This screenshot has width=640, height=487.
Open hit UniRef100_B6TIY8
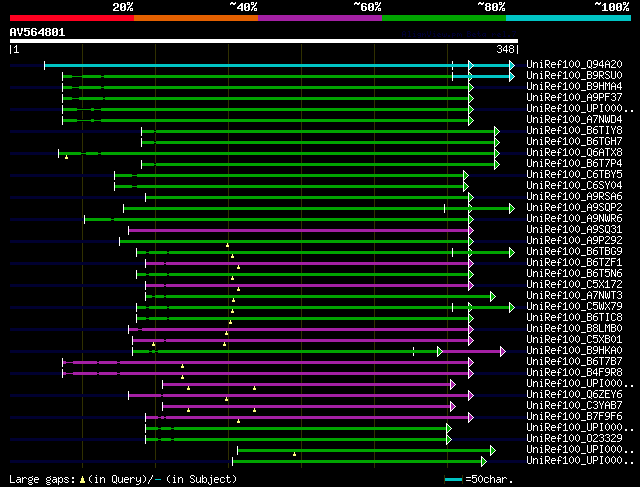click(574, 131)
